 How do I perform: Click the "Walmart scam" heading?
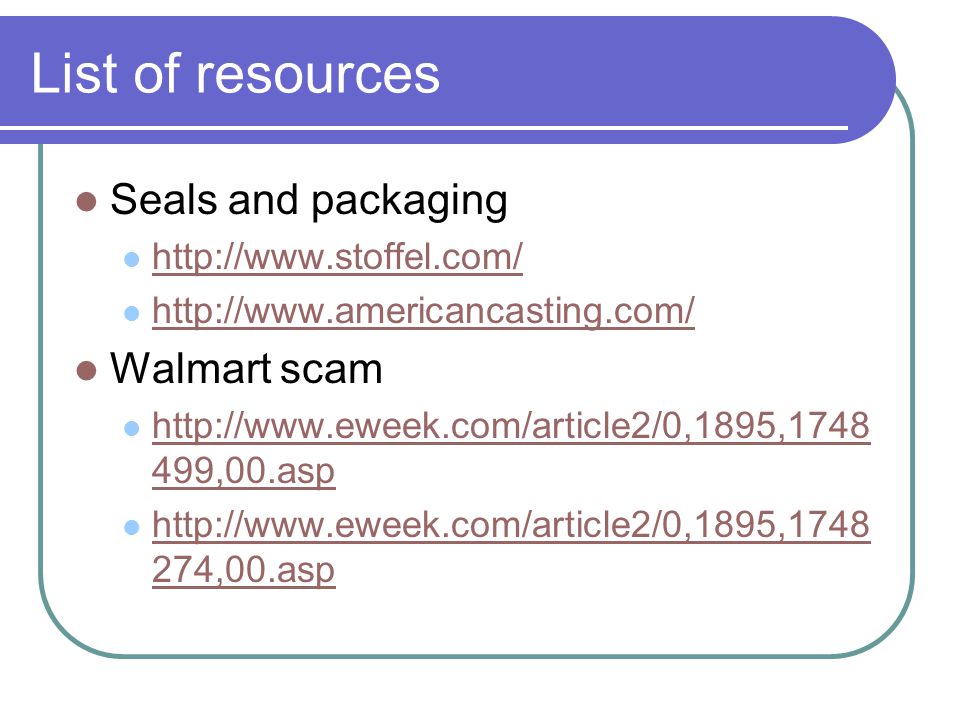click(x=246, y=369)
